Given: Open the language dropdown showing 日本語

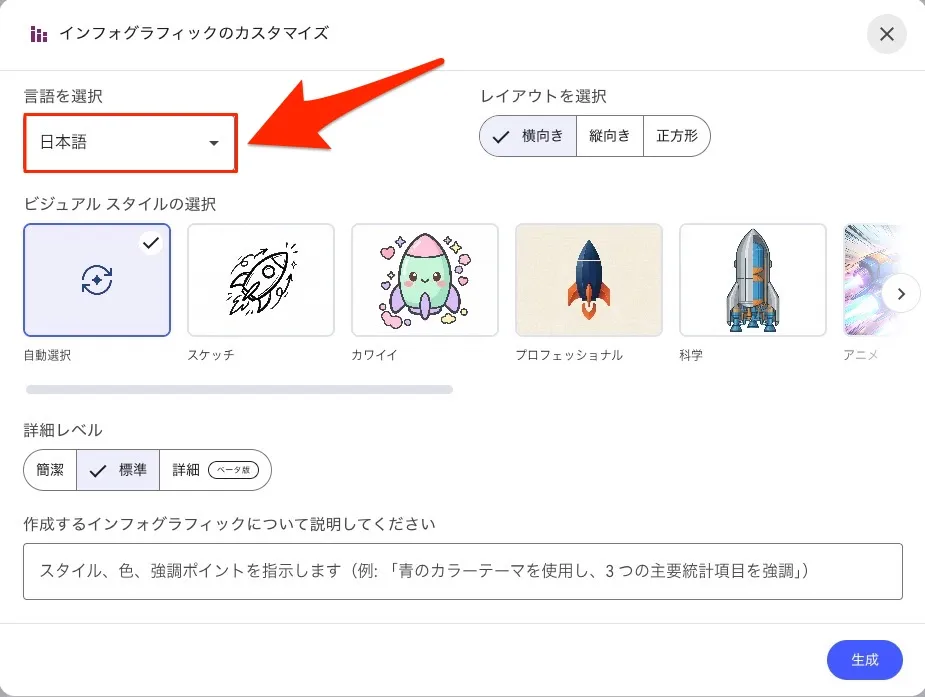Looking at the screenshot, I should (120, 143).
